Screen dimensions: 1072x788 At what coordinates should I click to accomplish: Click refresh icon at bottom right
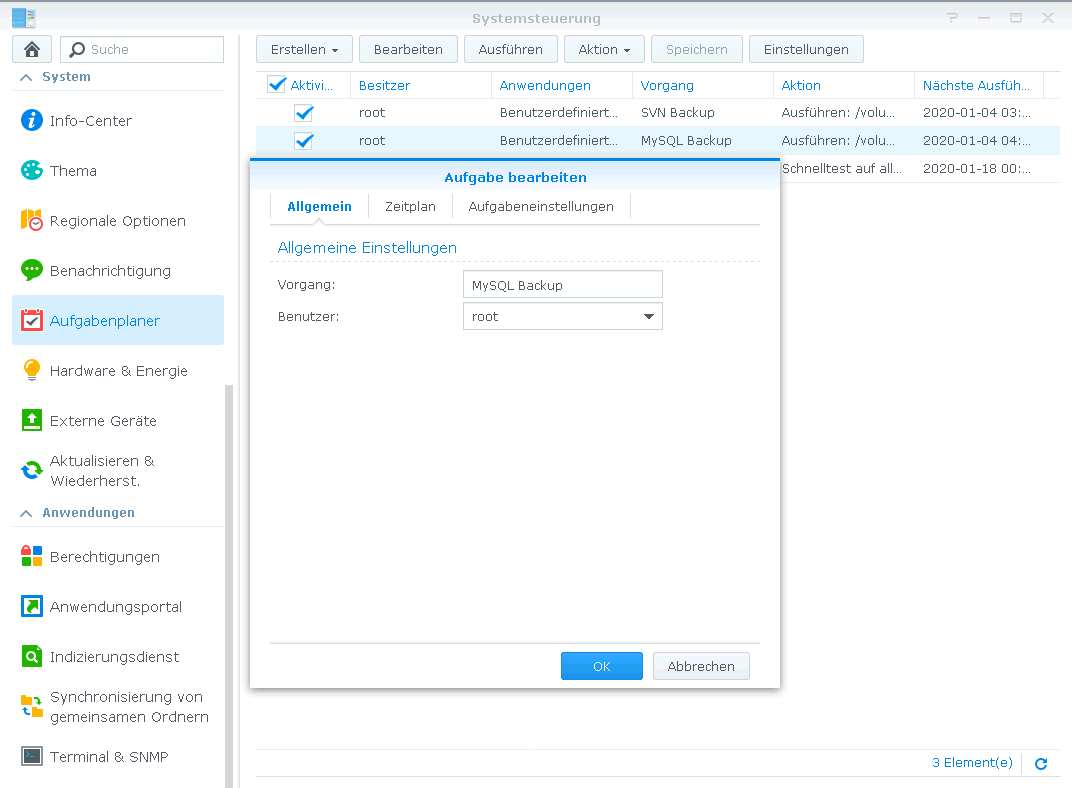pos(1041,764)
